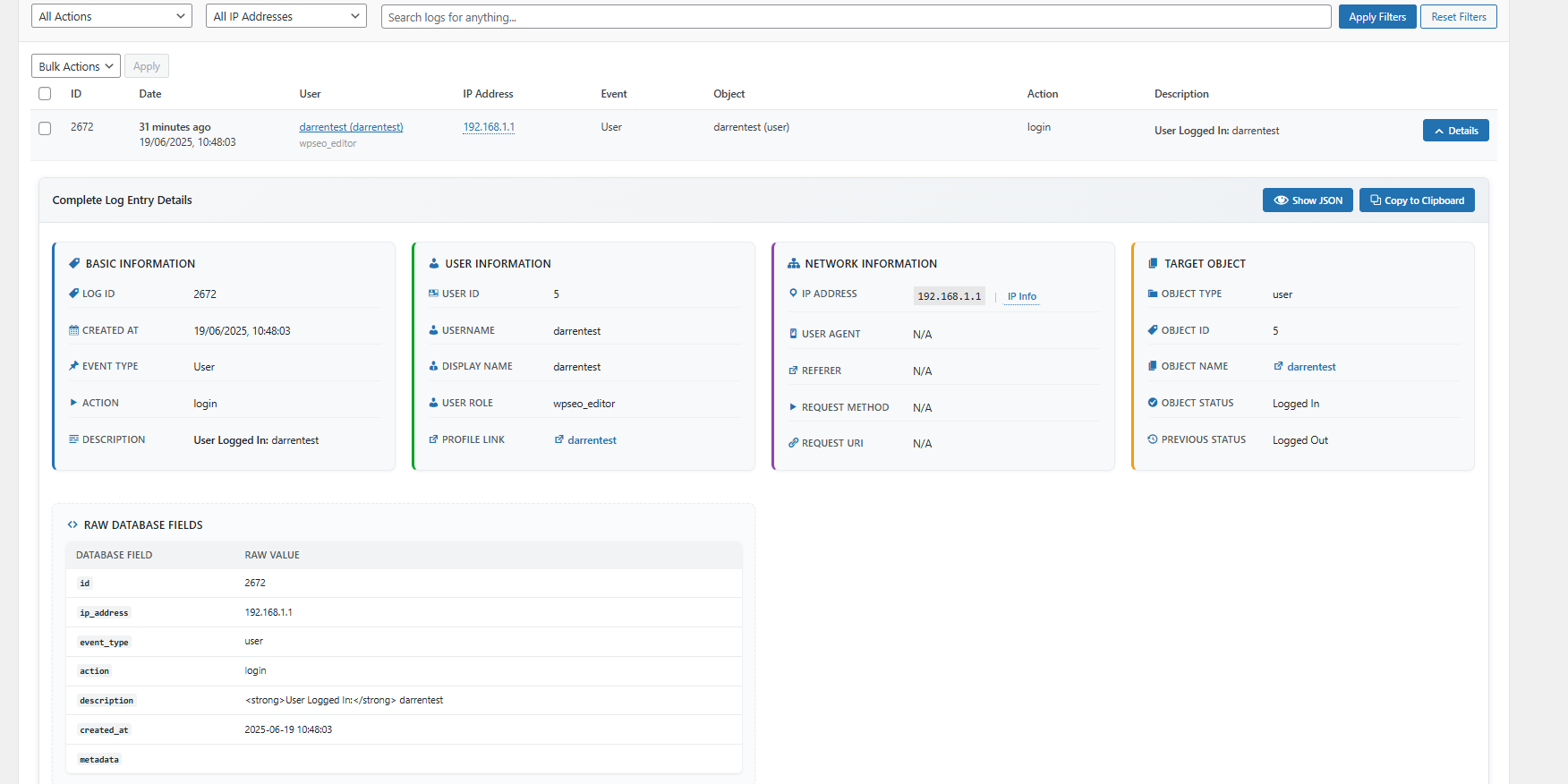
Task: Click the eye icon on Show JSON
Action: pyautogui.click(x=1281, y=200)
